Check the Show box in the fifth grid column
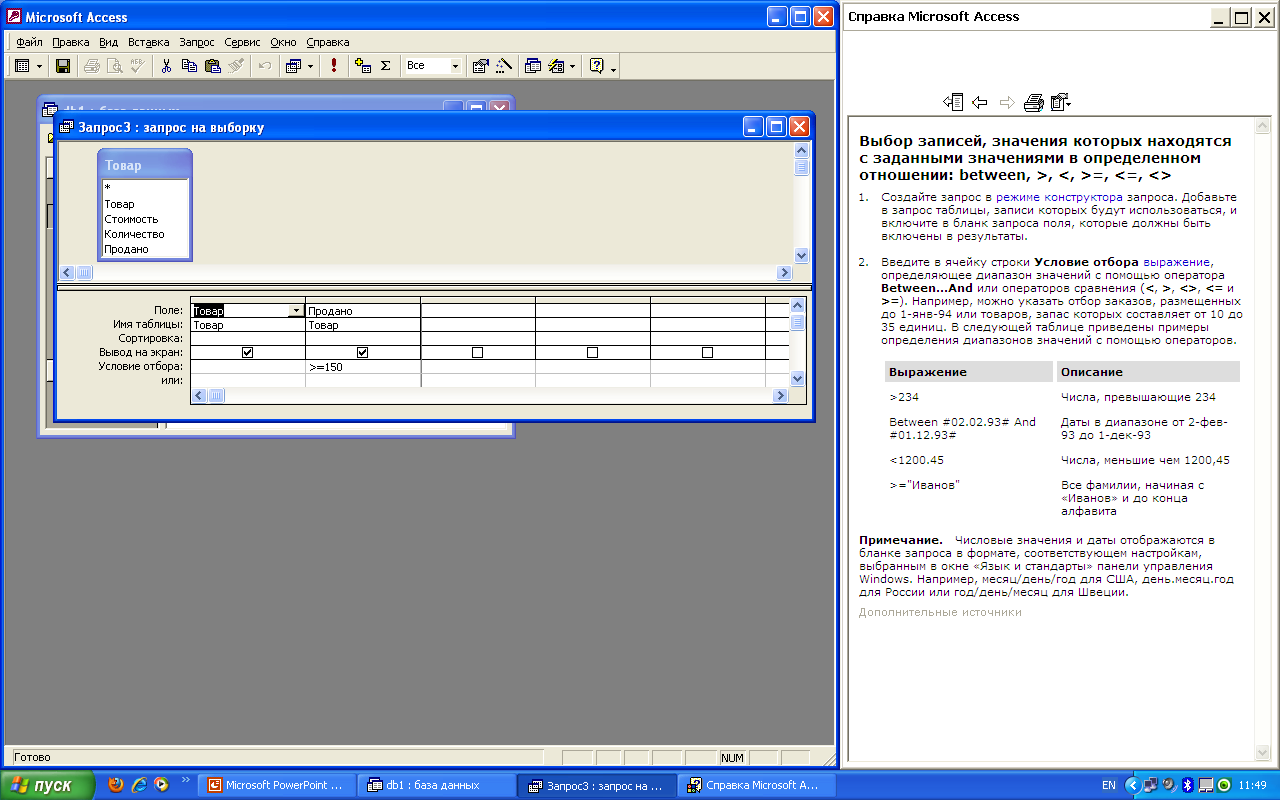 [x=708, y=352]
